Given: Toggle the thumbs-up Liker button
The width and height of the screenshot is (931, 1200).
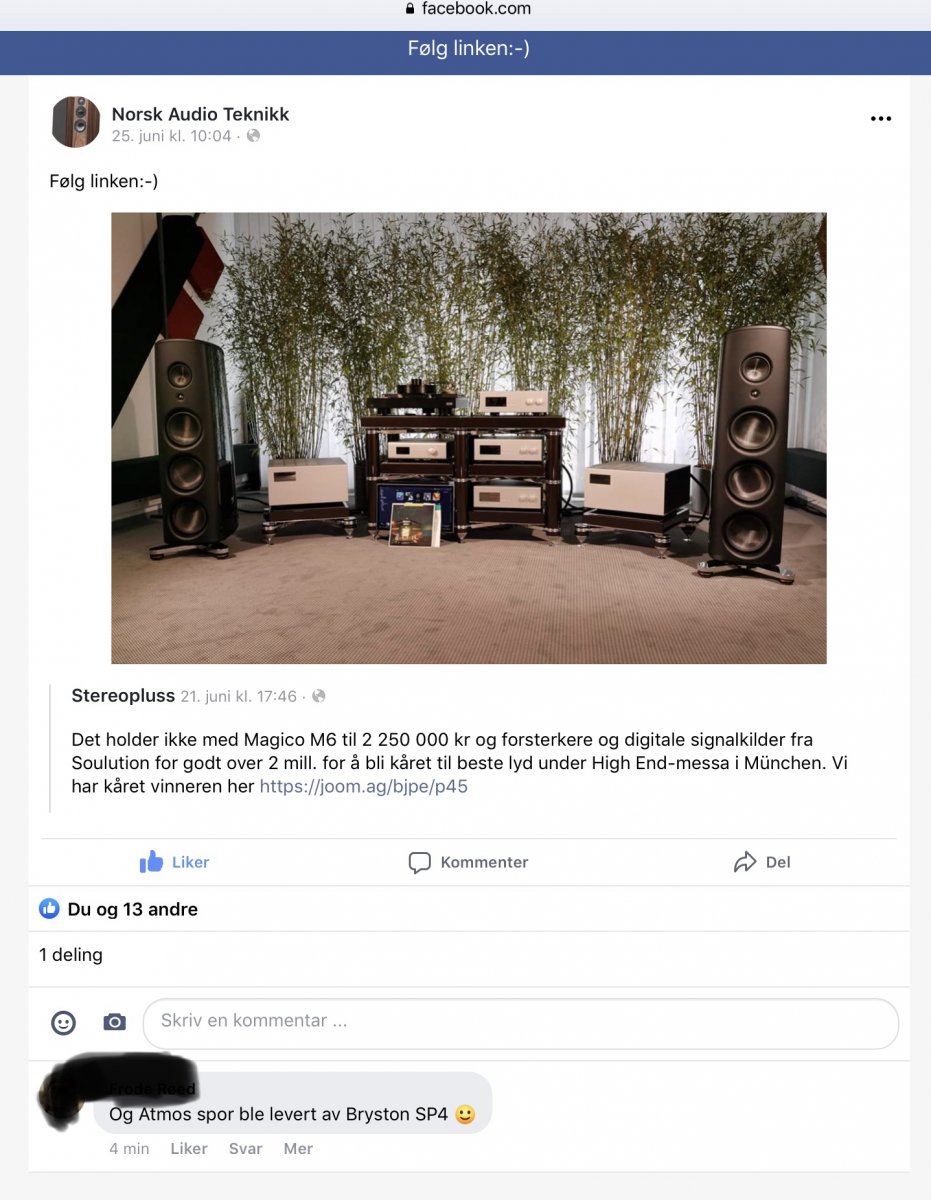Looking at the screenshot, I should pos(174,862).
